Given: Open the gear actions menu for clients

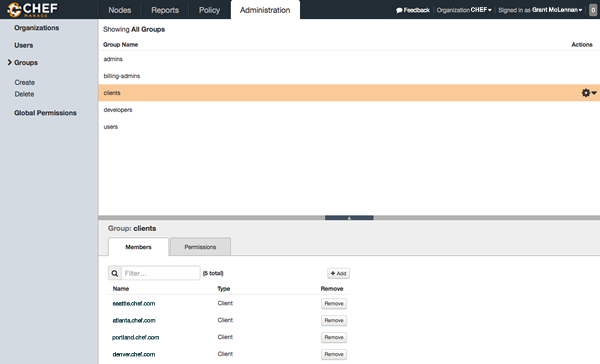Looking at the screenshot, I should (589, 93).
